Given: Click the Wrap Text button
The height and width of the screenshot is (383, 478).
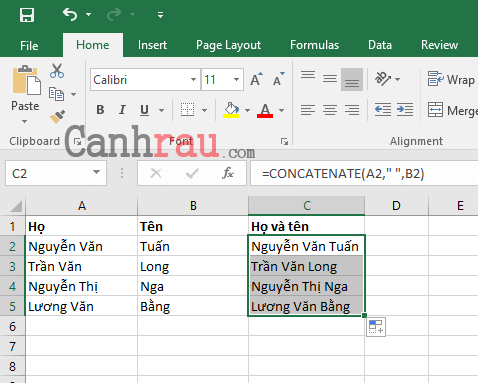Looking at the screenshot, I should click(x=452, y=79).
